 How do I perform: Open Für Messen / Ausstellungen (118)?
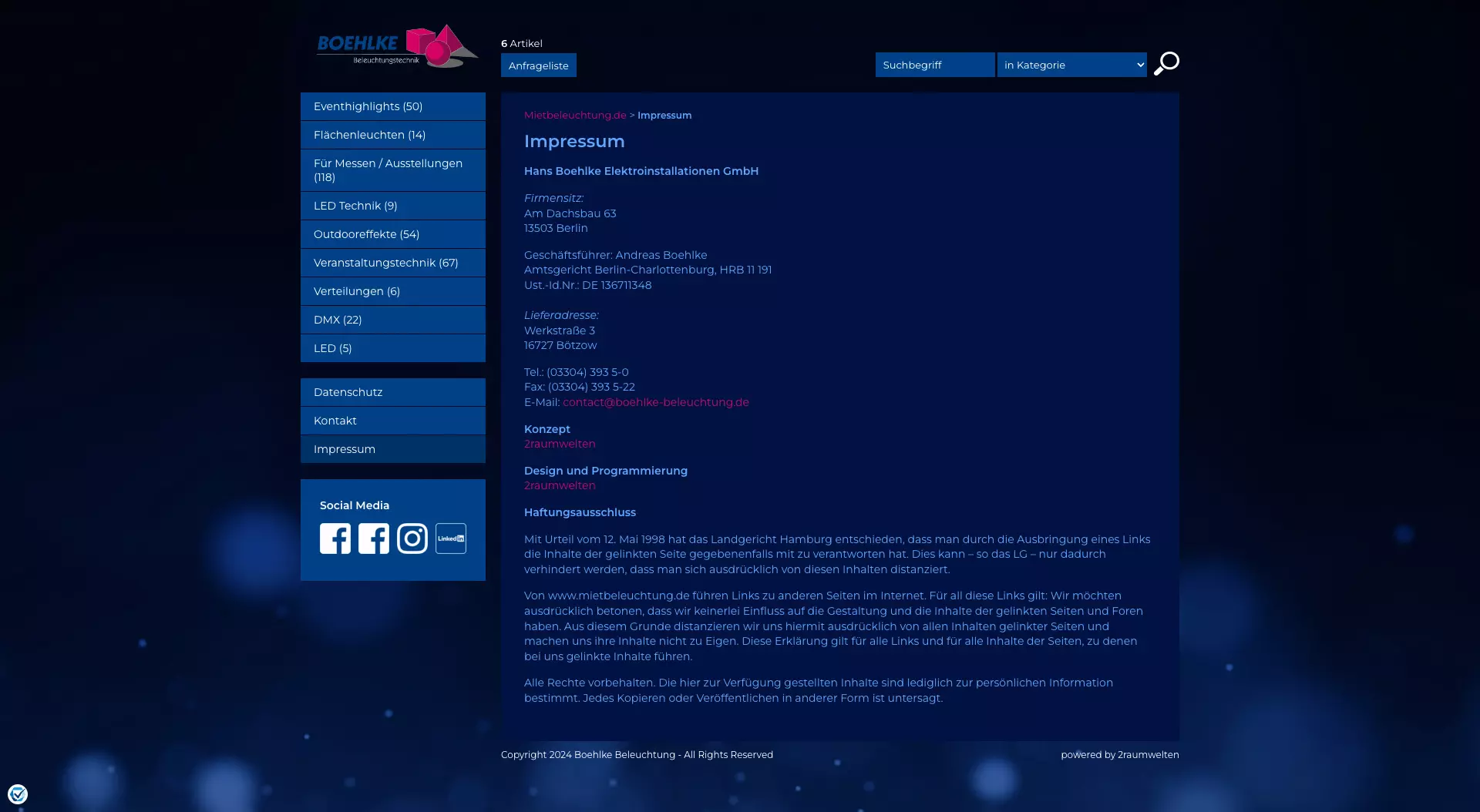click(x=393, y=170)
